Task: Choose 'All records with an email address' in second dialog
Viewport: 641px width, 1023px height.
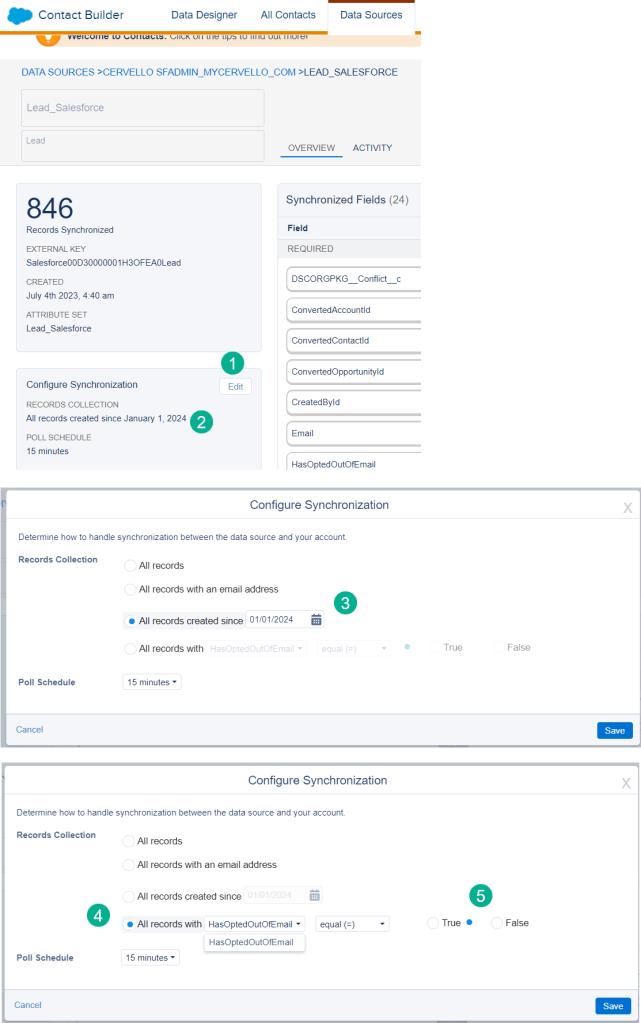Action: 129,865
